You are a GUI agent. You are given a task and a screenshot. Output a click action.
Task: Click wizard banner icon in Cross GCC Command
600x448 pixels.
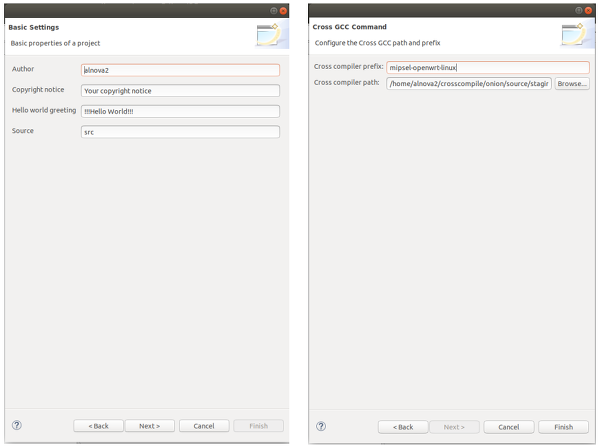pyautogui.click(x=577, y=35)
